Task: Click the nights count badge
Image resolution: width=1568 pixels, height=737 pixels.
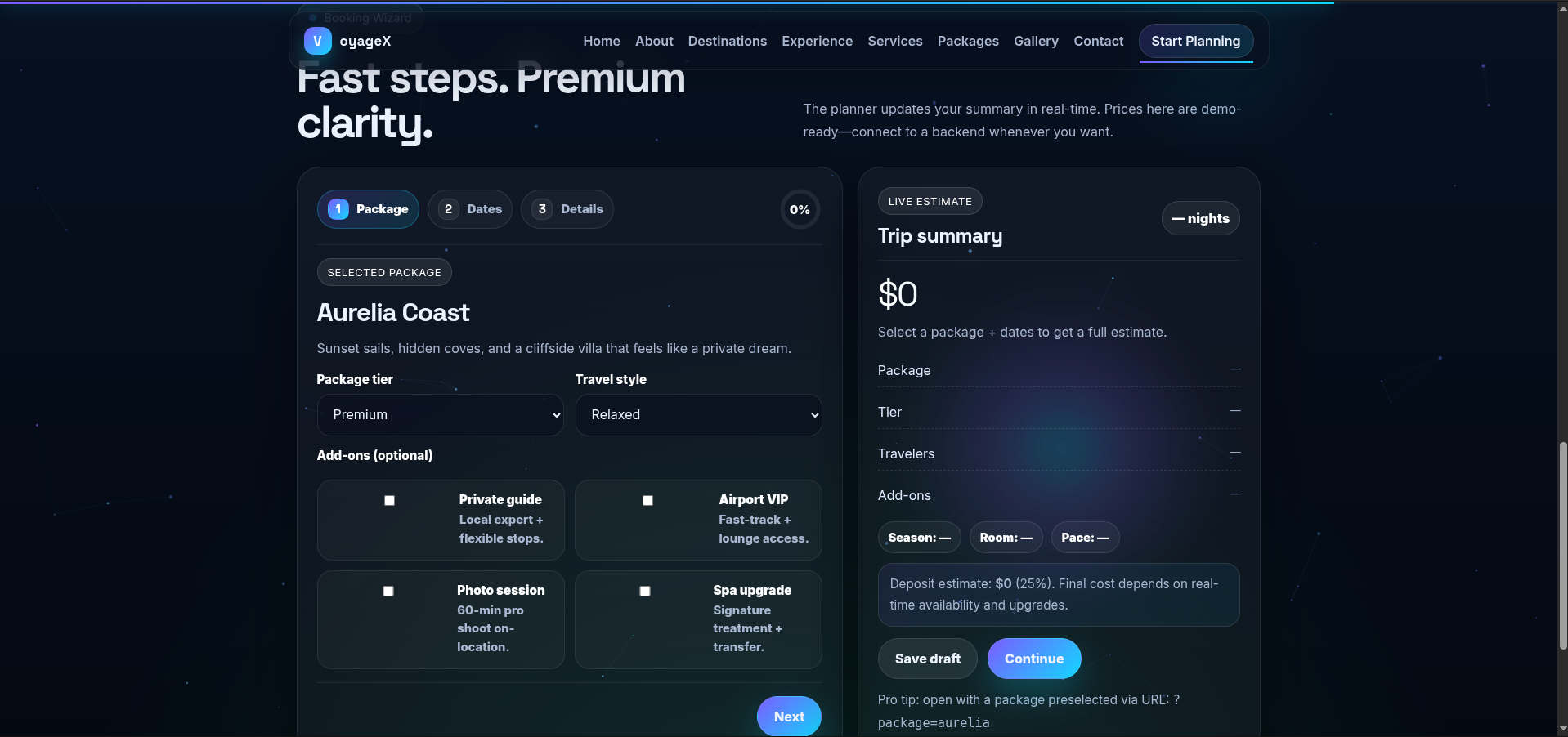Action: click(x=1200, y=218)
